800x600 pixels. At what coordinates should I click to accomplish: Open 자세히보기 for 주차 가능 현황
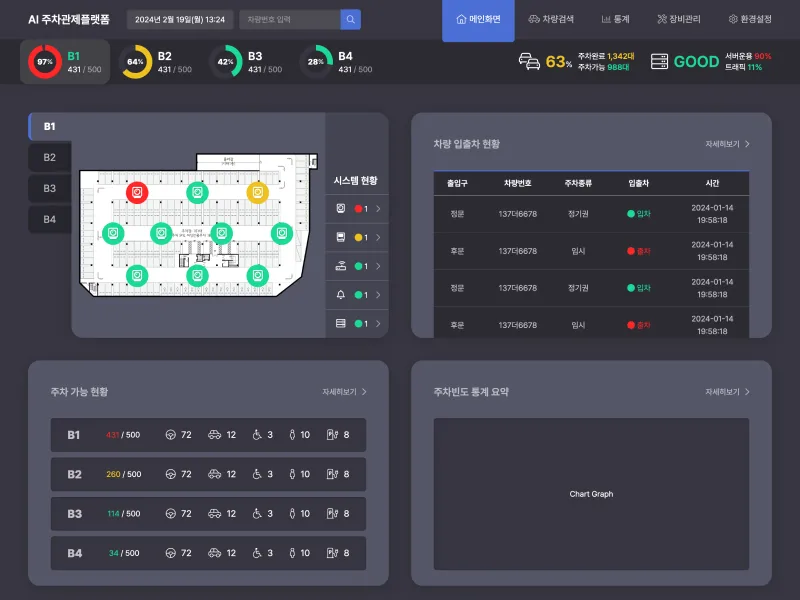pyautogui.click(x=344, y=392)
